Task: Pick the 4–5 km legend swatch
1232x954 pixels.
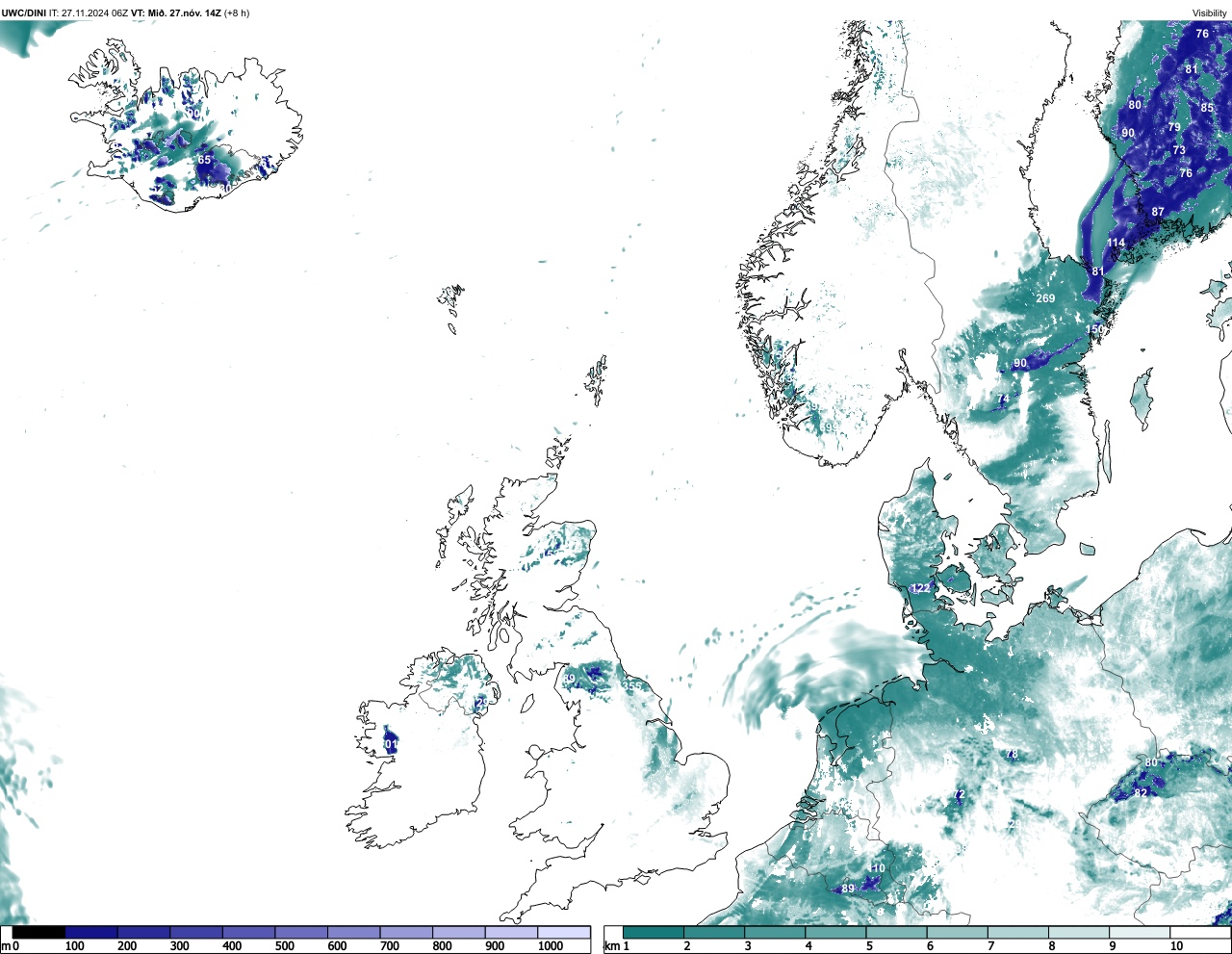Action: [835, 932]
